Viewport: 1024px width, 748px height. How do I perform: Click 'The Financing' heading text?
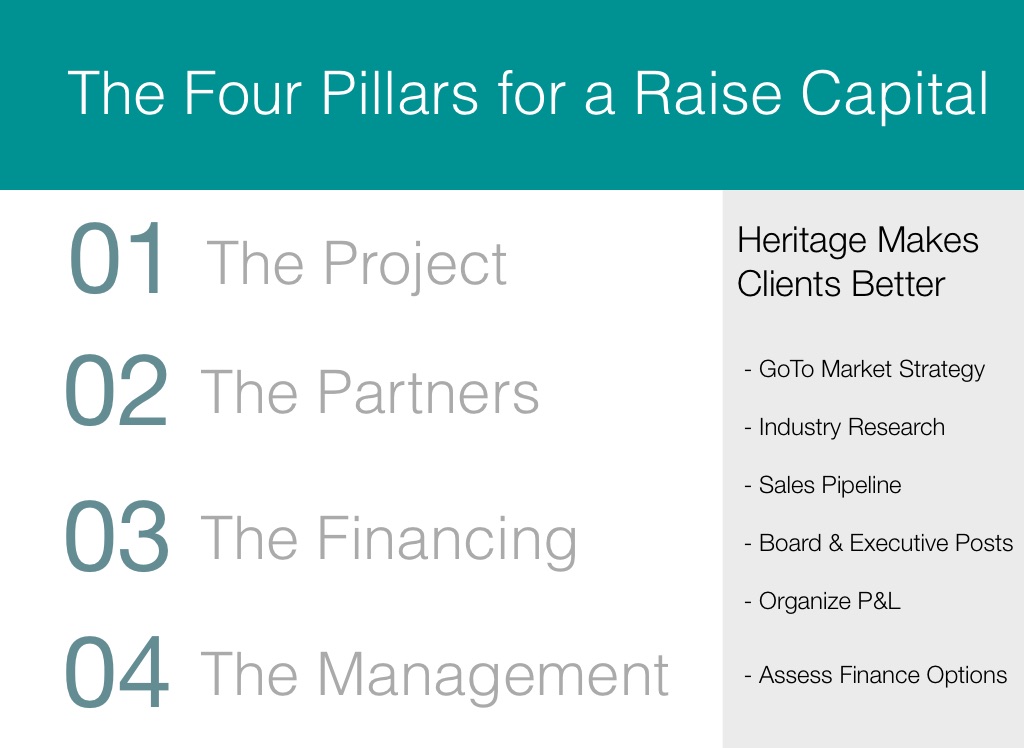389,538
